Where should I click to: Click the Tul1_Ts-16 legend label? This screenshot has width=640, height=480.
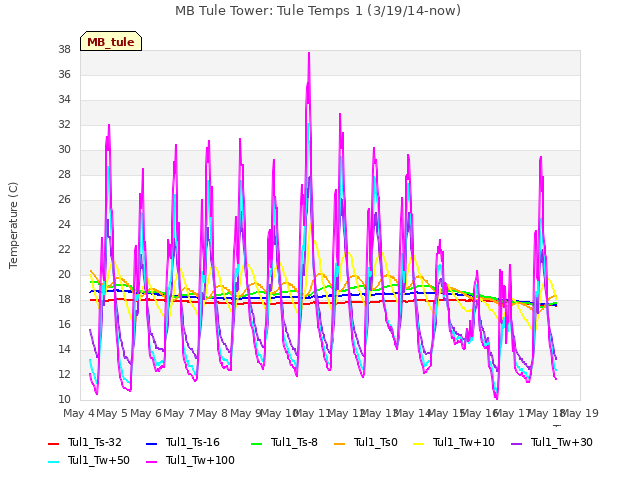coord(193,442)
